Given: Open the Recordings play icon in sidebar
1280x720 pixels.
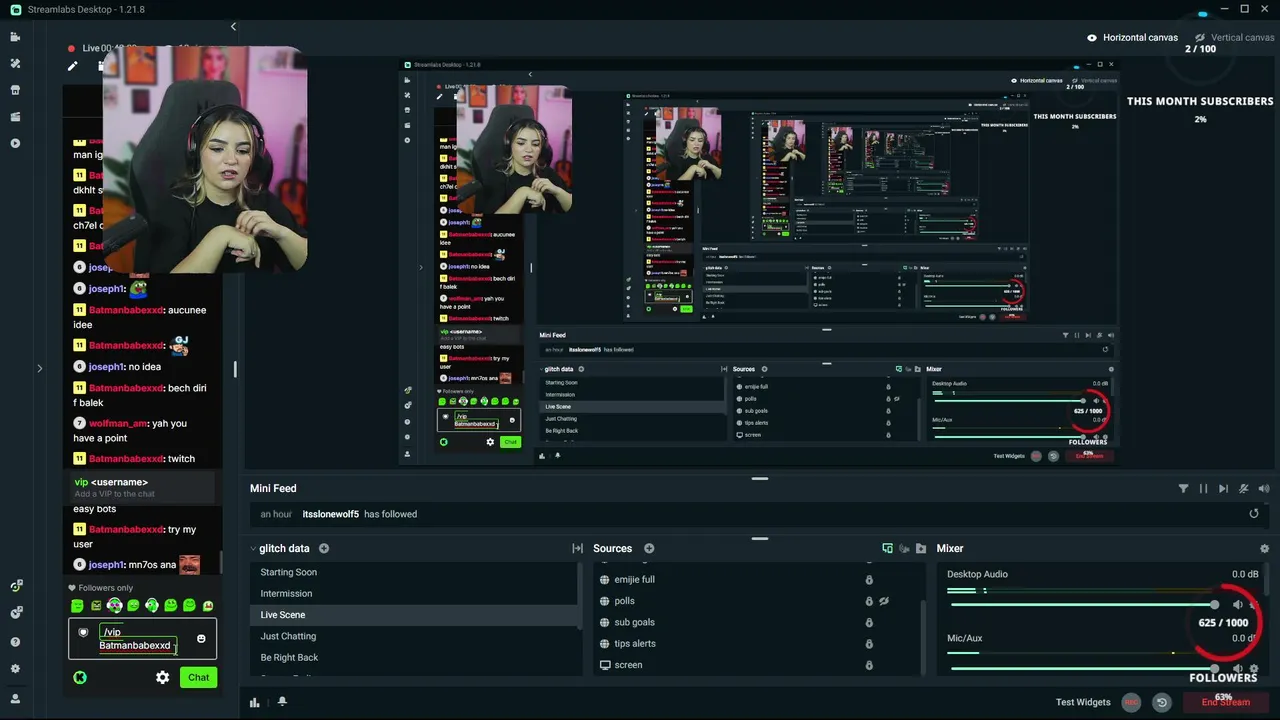Looking at the screenshot, I should pos(15,143).
